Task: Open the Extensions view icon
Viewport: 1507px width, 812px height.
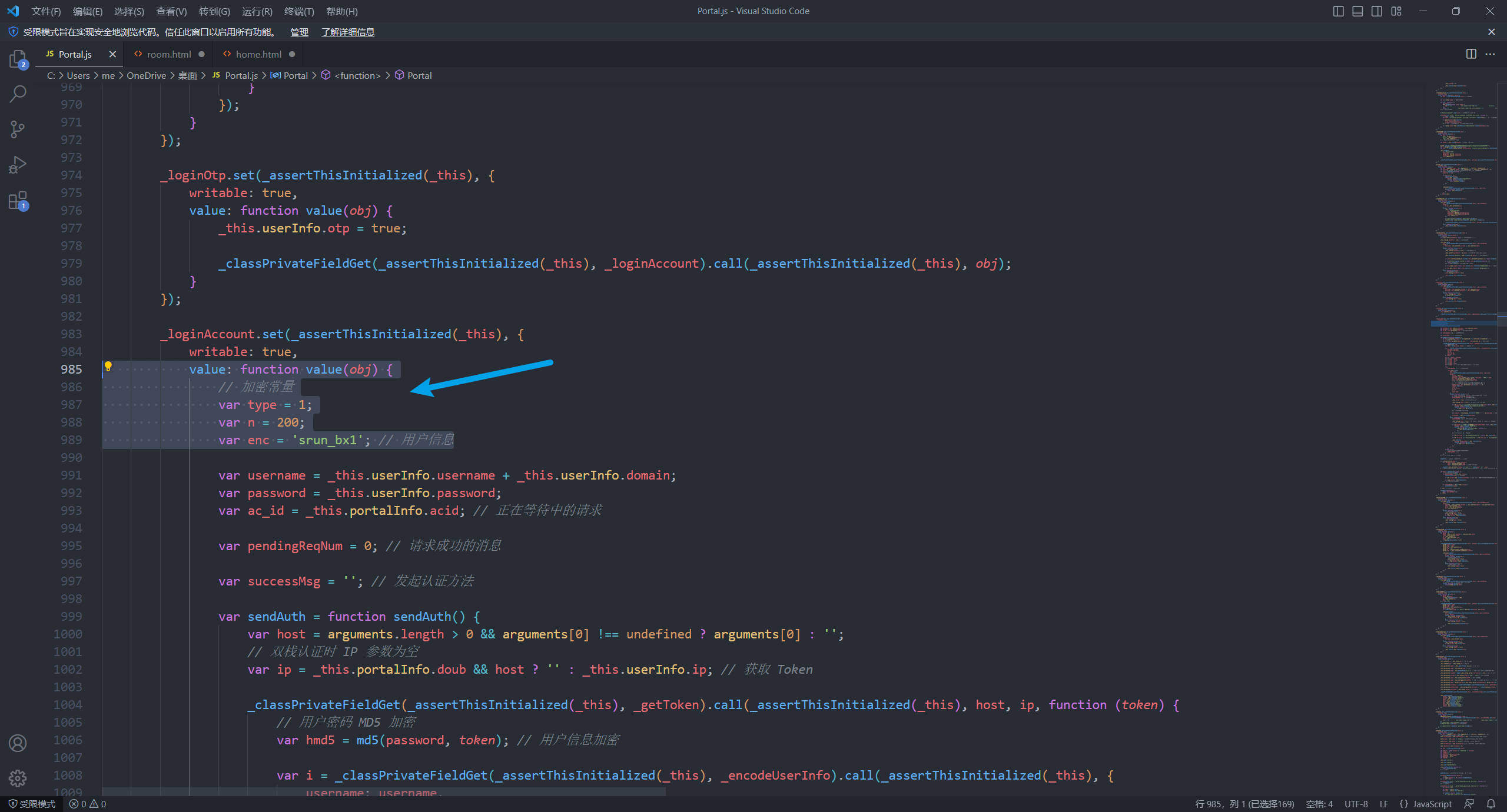Action: pos(18,201)
